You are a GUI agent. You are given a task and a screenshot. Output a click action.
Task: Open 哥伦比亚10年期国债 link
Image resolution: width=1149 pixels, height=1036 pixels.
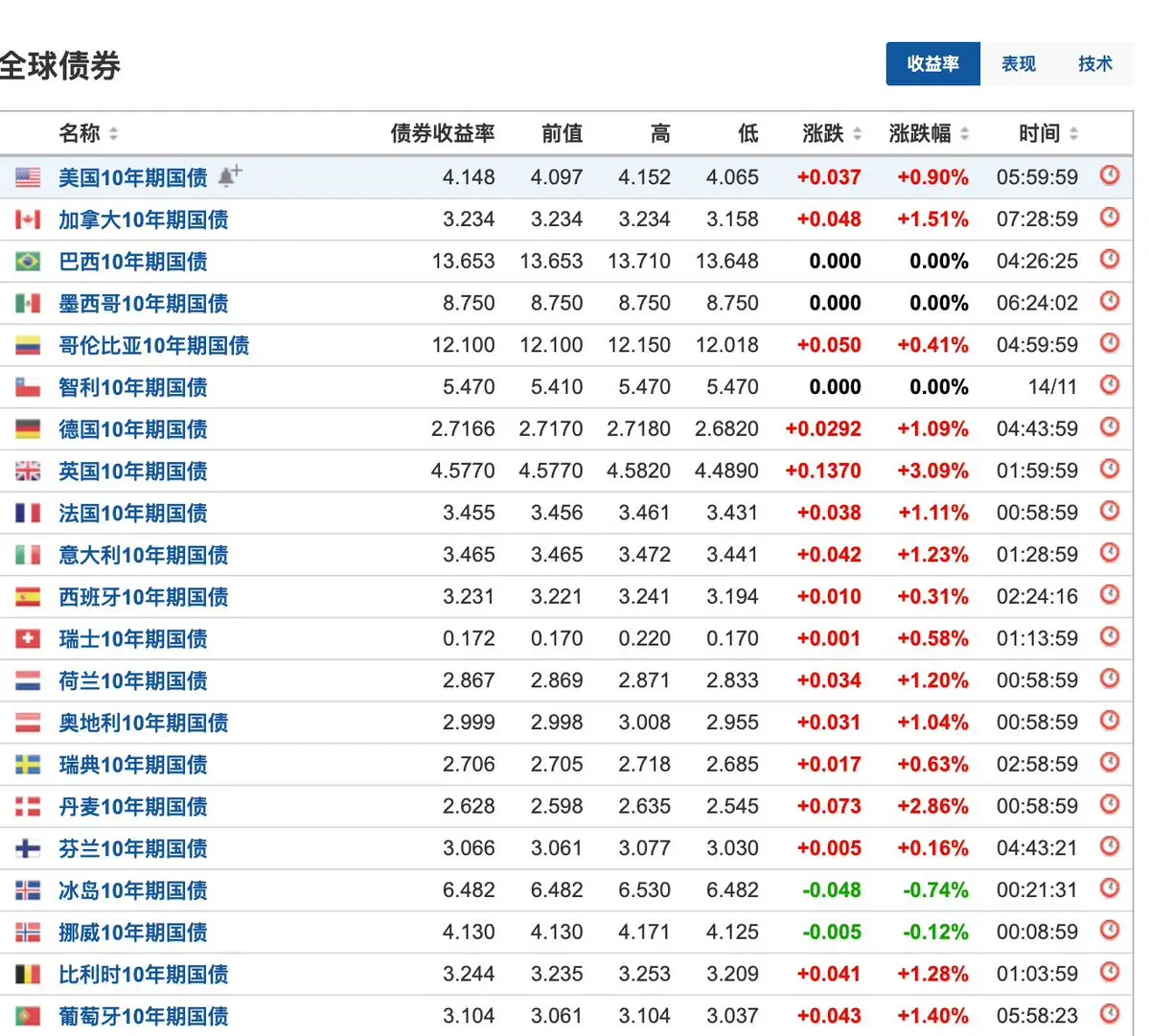coord(154,345)
